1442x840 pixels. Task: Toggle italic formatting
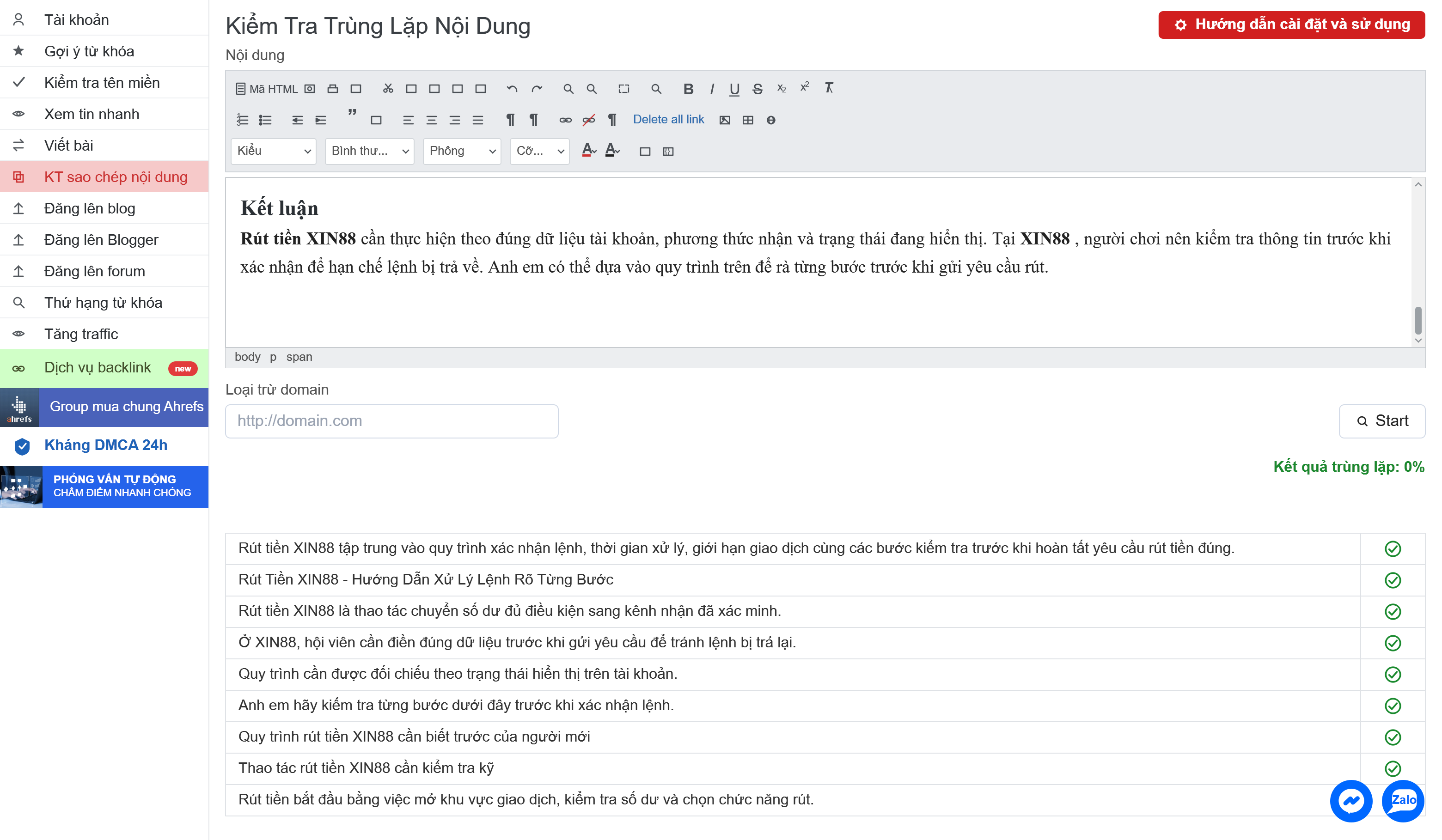[x=712, y=89]
